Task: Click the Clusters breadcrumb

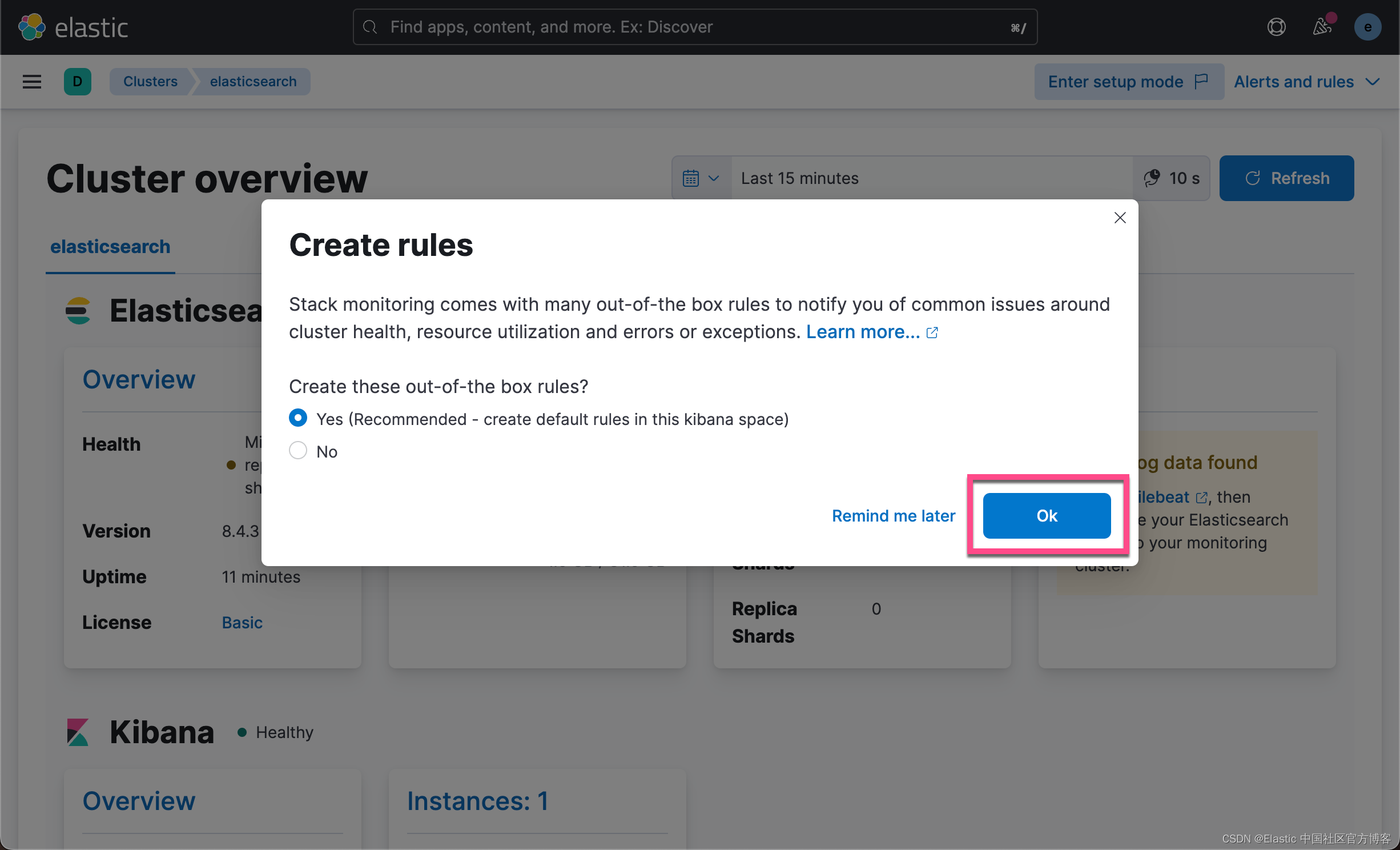Action: 150,82
